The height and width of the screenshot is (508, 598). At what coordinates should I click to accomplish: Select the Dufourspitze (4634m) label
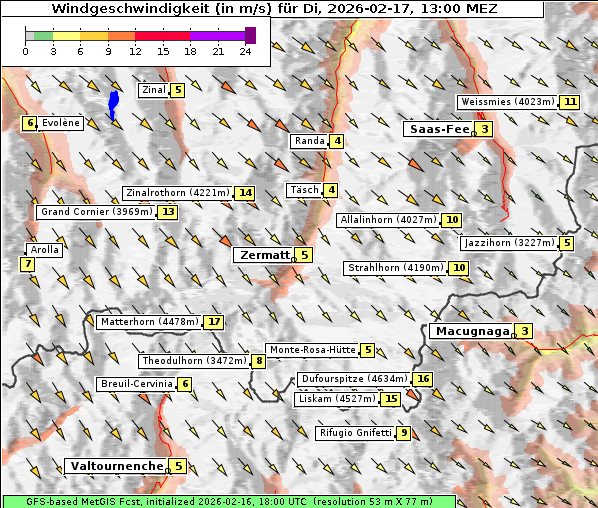[x=354, y=379]
